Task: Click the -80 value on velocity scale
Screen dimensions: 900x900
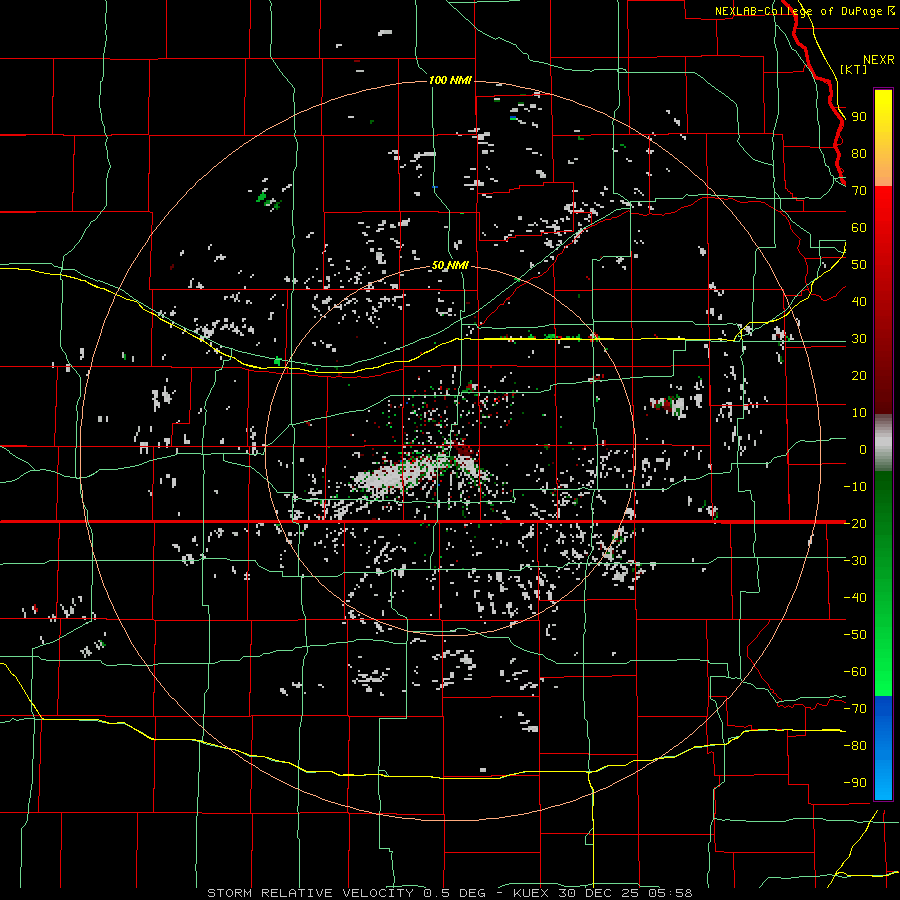Action: (x=855, y=746)
